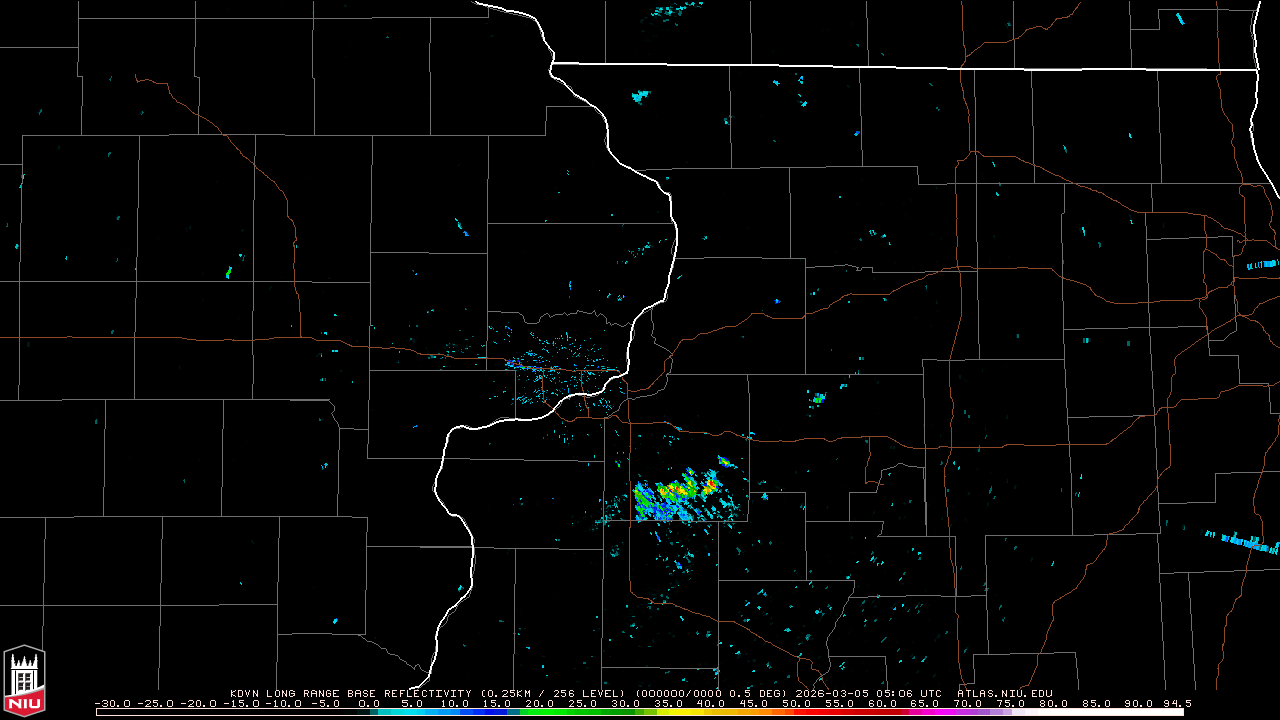1280x720 pixels.
Task: Click the 50.0 scale label
Action: [797, 703]
